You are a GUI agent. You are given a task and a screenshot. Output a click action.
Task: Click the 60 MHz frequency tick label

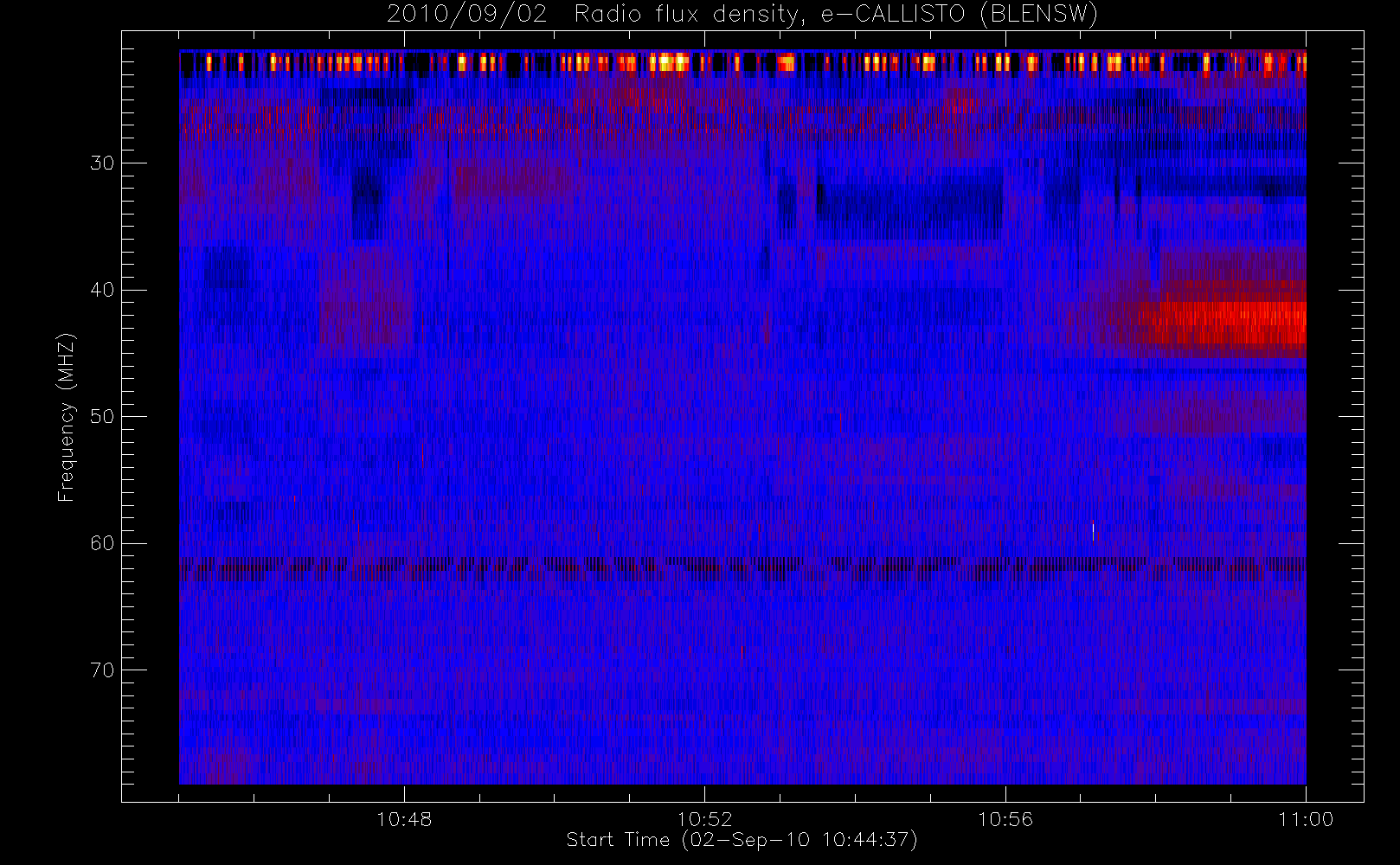(102, 543)
